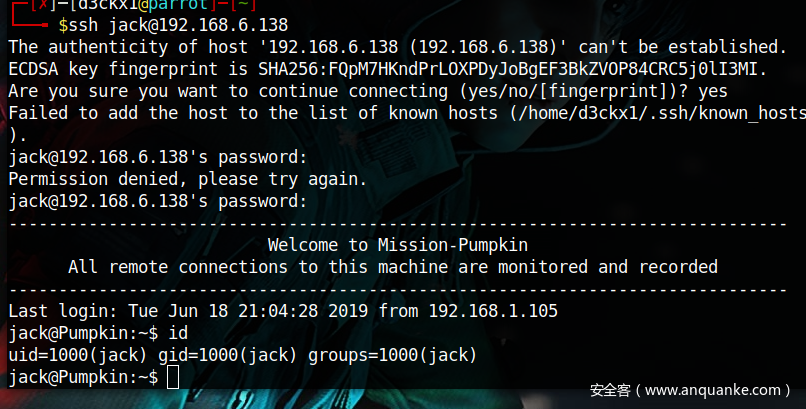This screenshot has height=409, width=806.
Task: Click the first jack@192.168.6.138's password prompt
Action: (157, 158)
